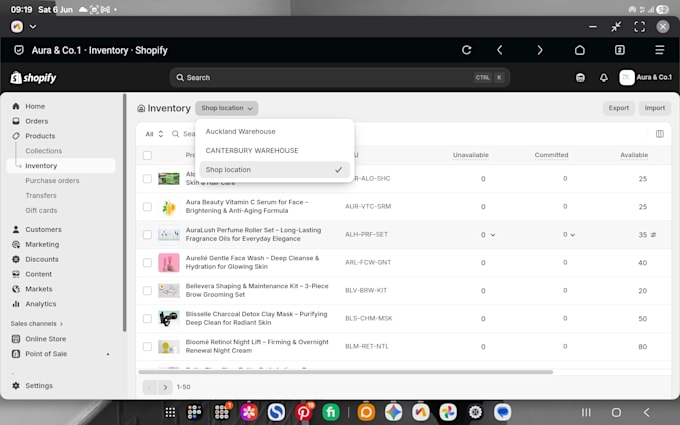Open the app drawer grid in taskbar

[x=170, y=412]
